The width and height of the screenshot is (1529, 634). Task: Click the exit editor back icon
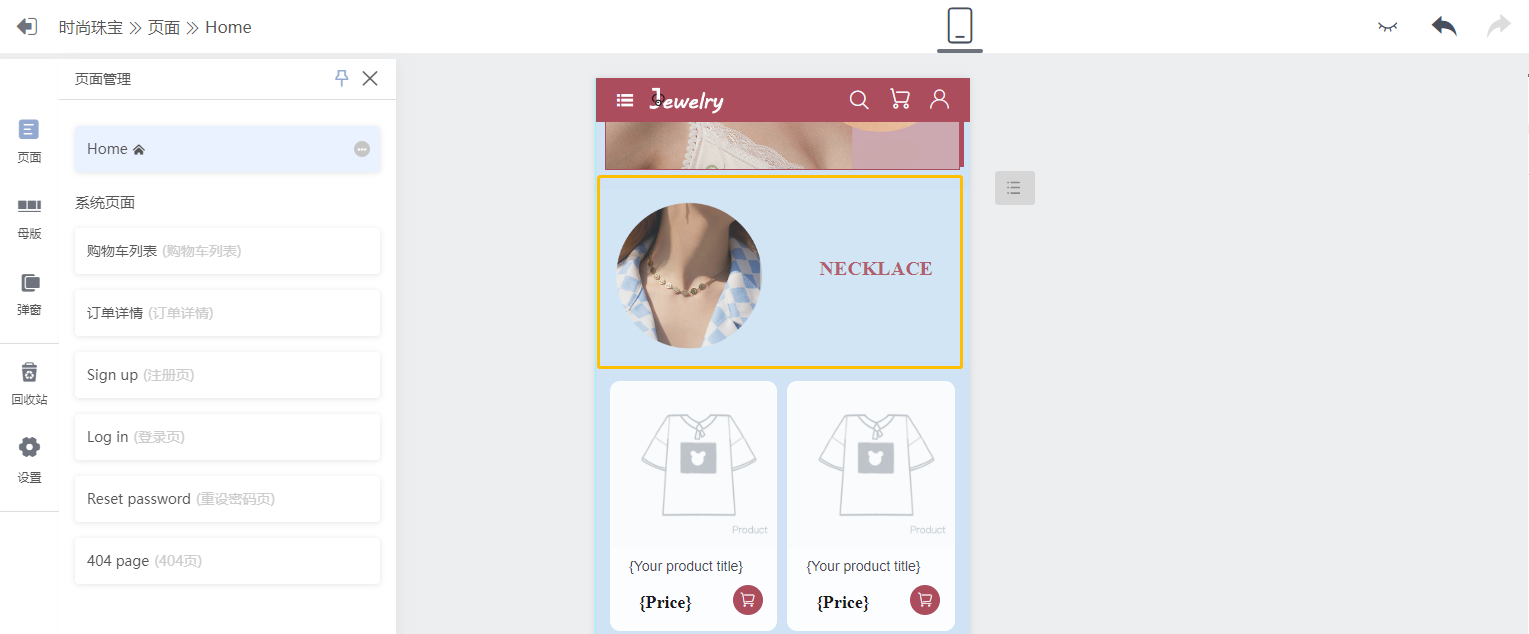point(27,27)
